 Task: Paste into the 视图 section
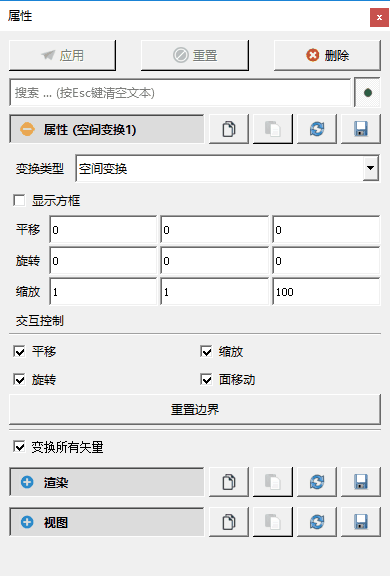click(x=273, y=522)
